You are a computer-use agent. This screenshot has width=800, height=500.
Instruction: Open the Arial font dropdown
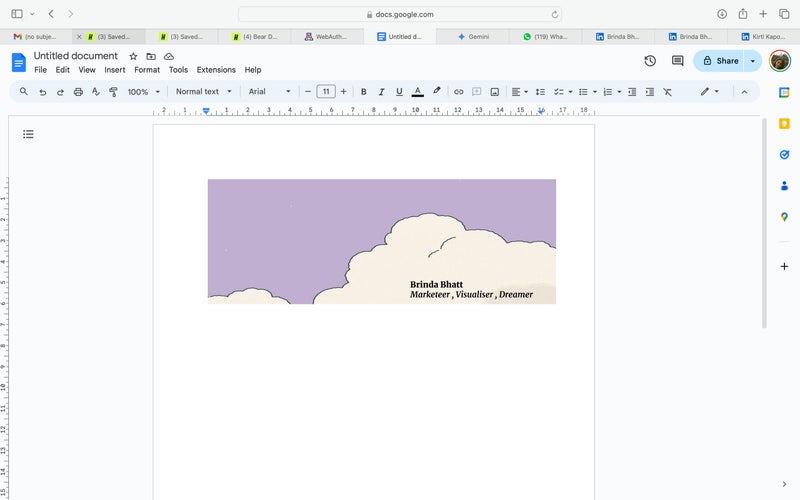tap(269, 92)
